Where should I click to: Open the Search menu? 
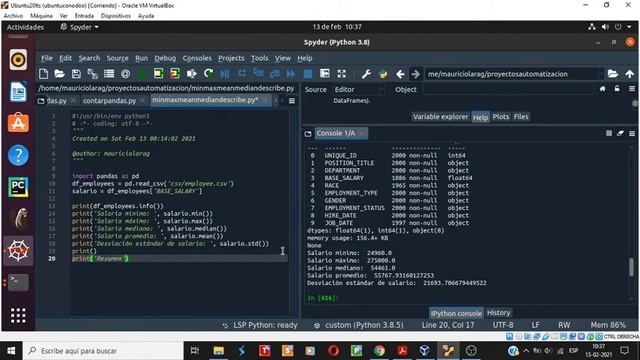89,58
